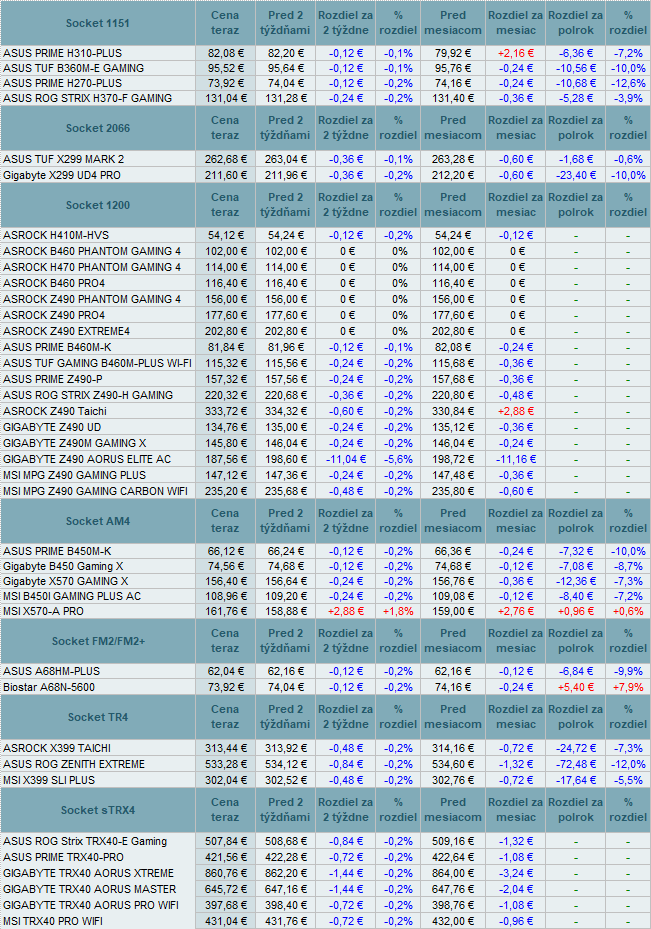Viewport: 651px width, 929px height.
Task: Select ASROCK B460 PHANTOM GAMING 4
Action: 92,251
